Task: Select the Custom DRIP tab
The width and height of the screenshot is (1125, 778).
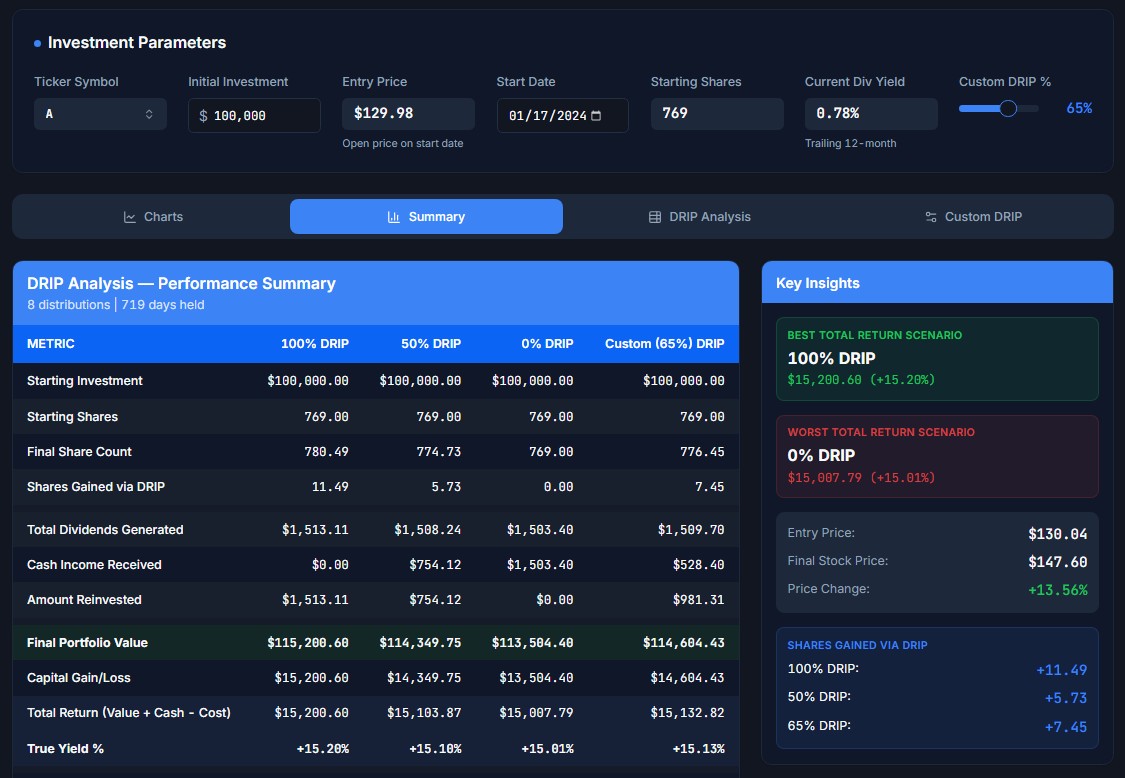Action: [x=974, y=217]
